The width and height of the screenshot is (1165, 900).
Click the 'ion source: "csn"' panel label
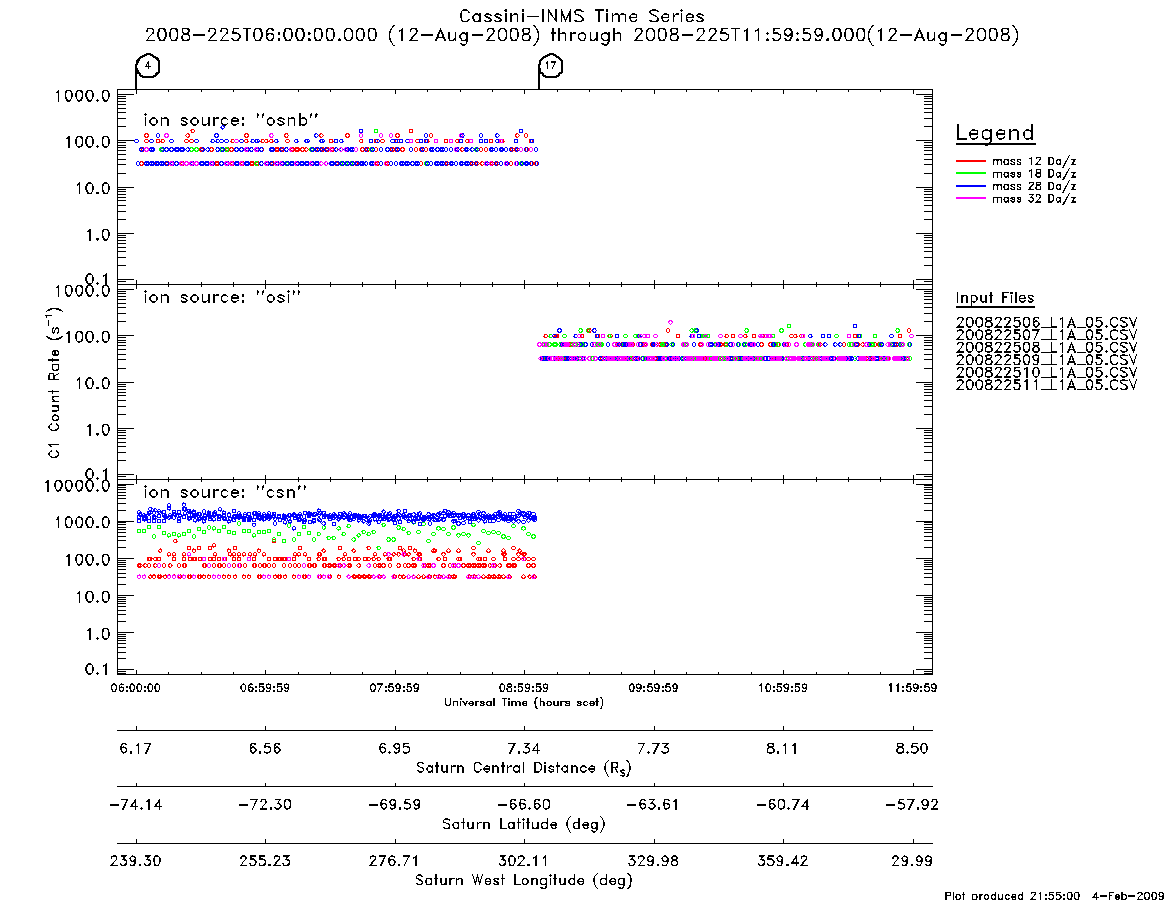(x=225, y=492)
